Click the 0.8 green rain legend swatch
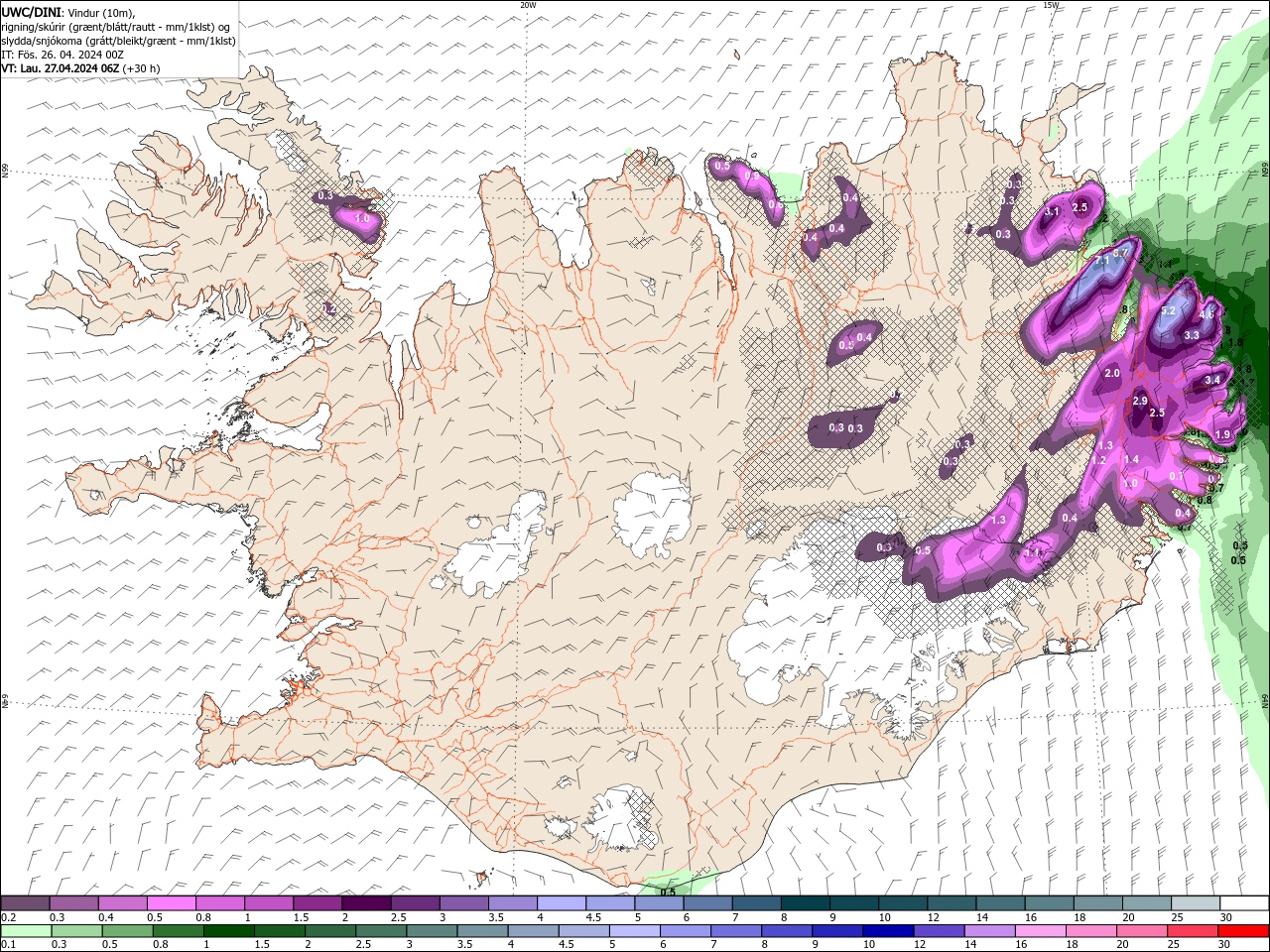 (178, 931)
